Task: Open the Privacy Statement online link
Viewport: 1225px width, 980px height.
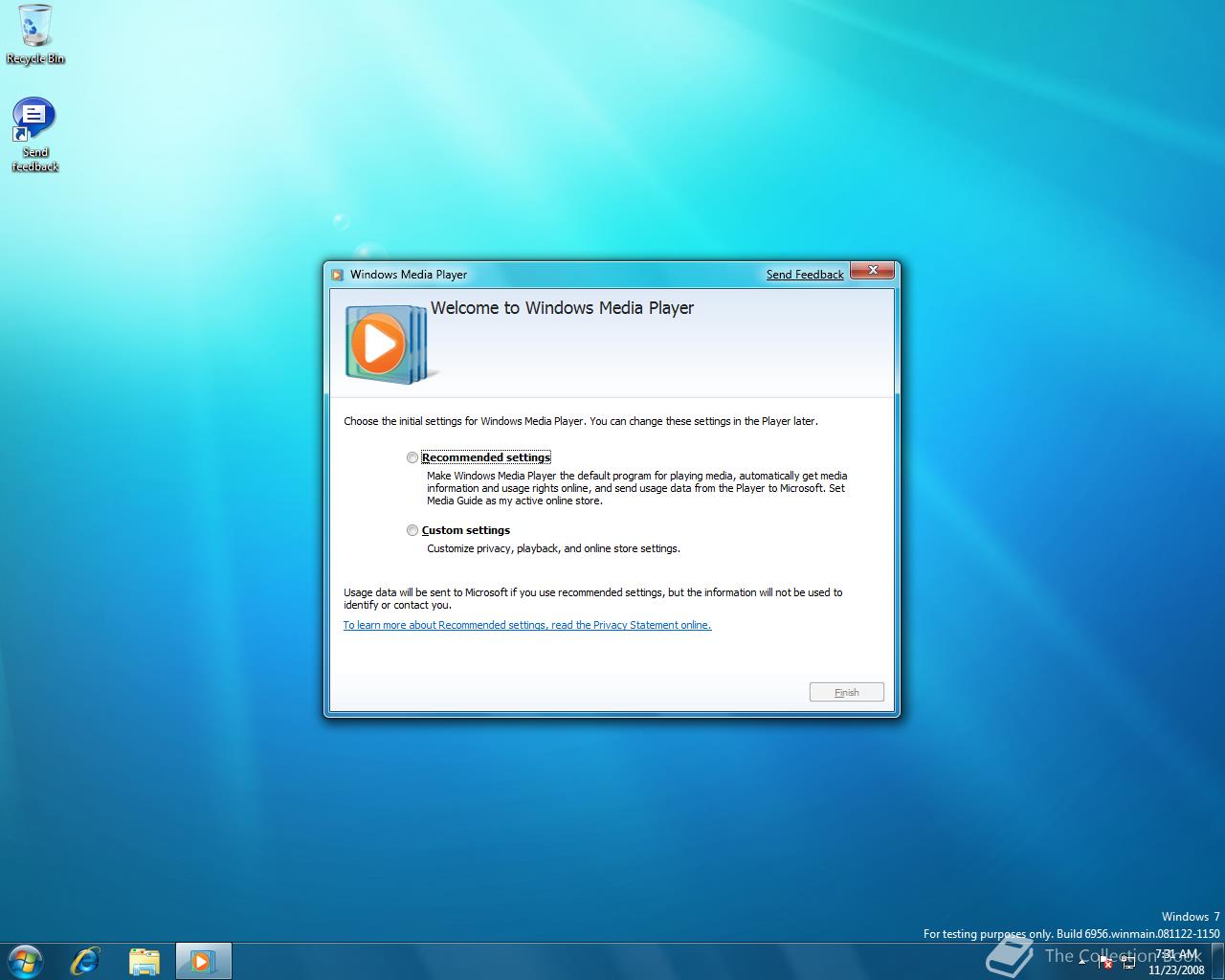Action: (x=527, y=625)
